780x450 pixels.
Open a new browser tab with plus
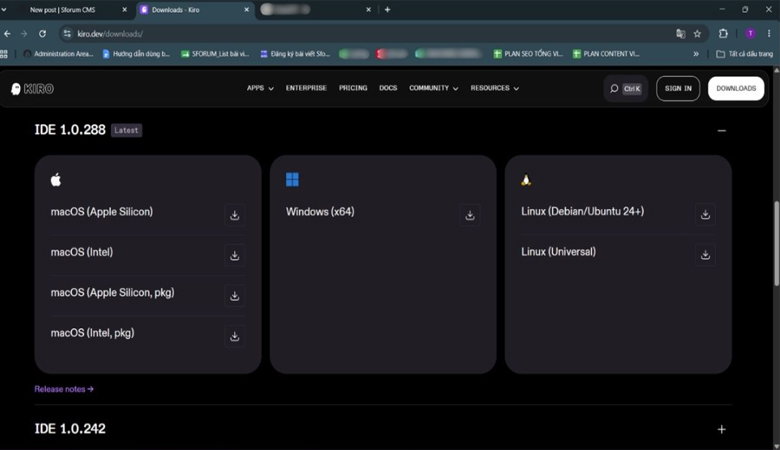[x=388, y=9]
